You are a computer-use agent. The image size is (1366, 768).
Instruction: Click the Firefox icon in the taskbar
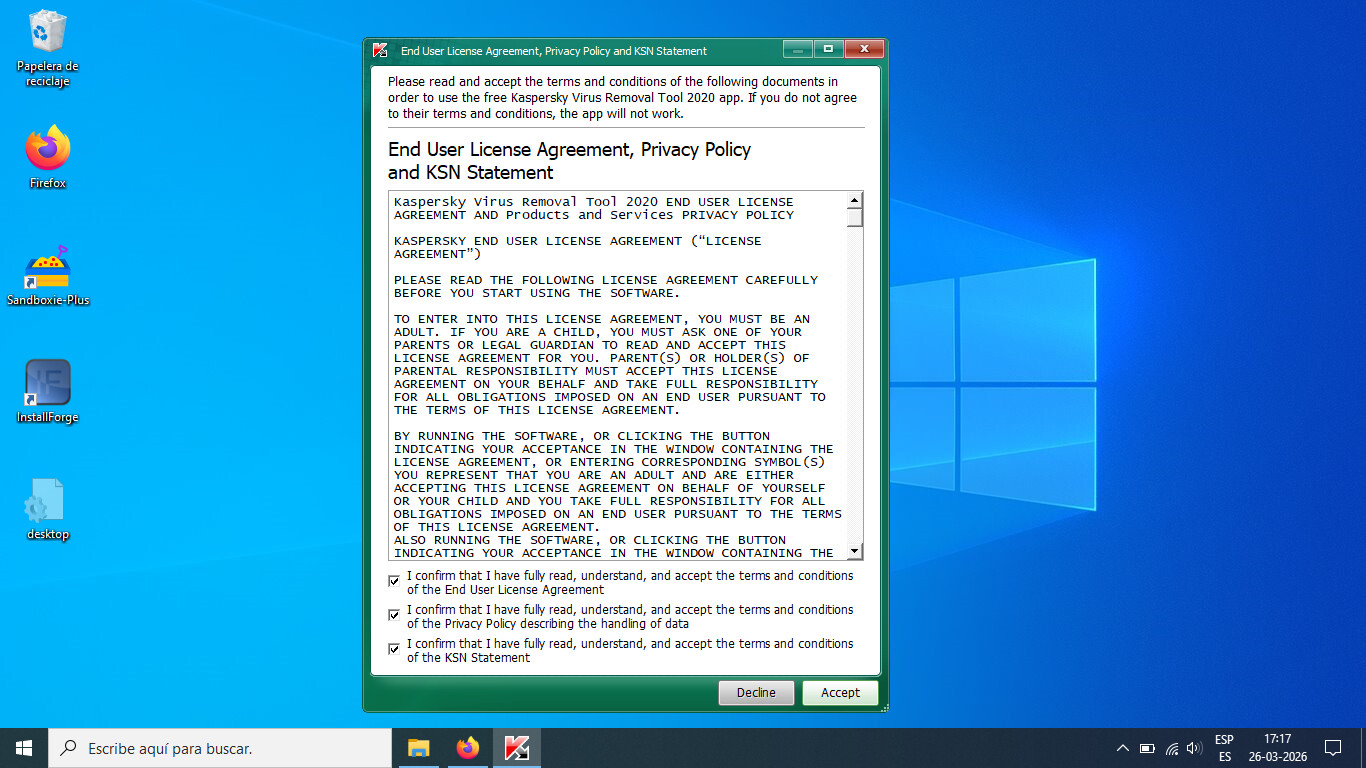click(467, 748)
